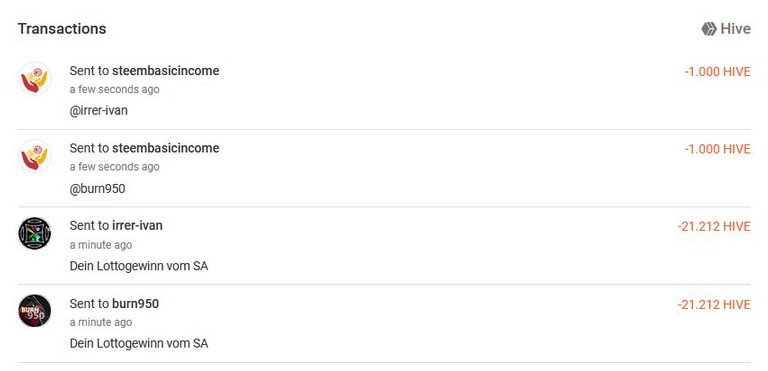Click the Hive logo icon
Screen dimensions: 768x371
click(x=708, y=29)
